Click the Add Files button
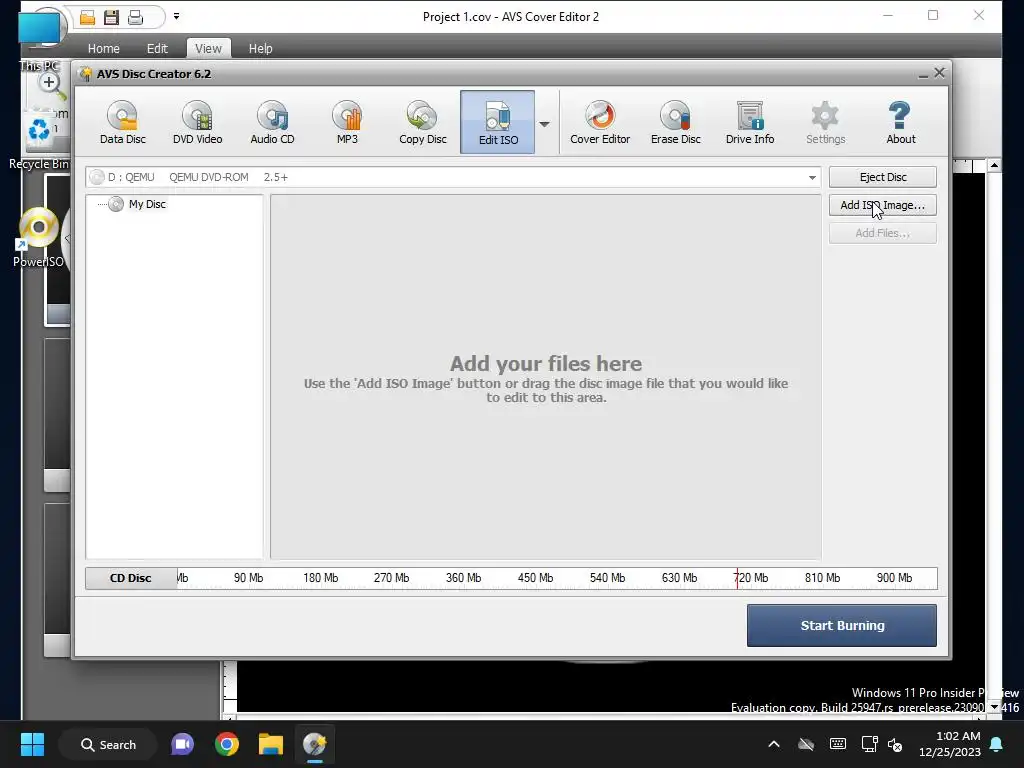Image resolution: width=1024 pixels, height=768 pixels. tap(883, 233)
